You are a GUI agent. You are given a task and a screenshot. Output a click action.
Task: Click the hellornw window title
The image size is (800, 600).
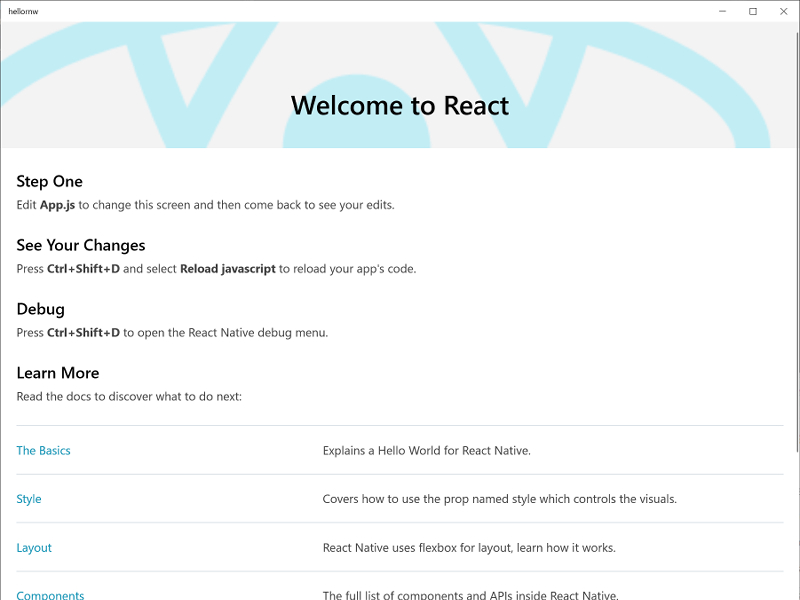point(23,11)
